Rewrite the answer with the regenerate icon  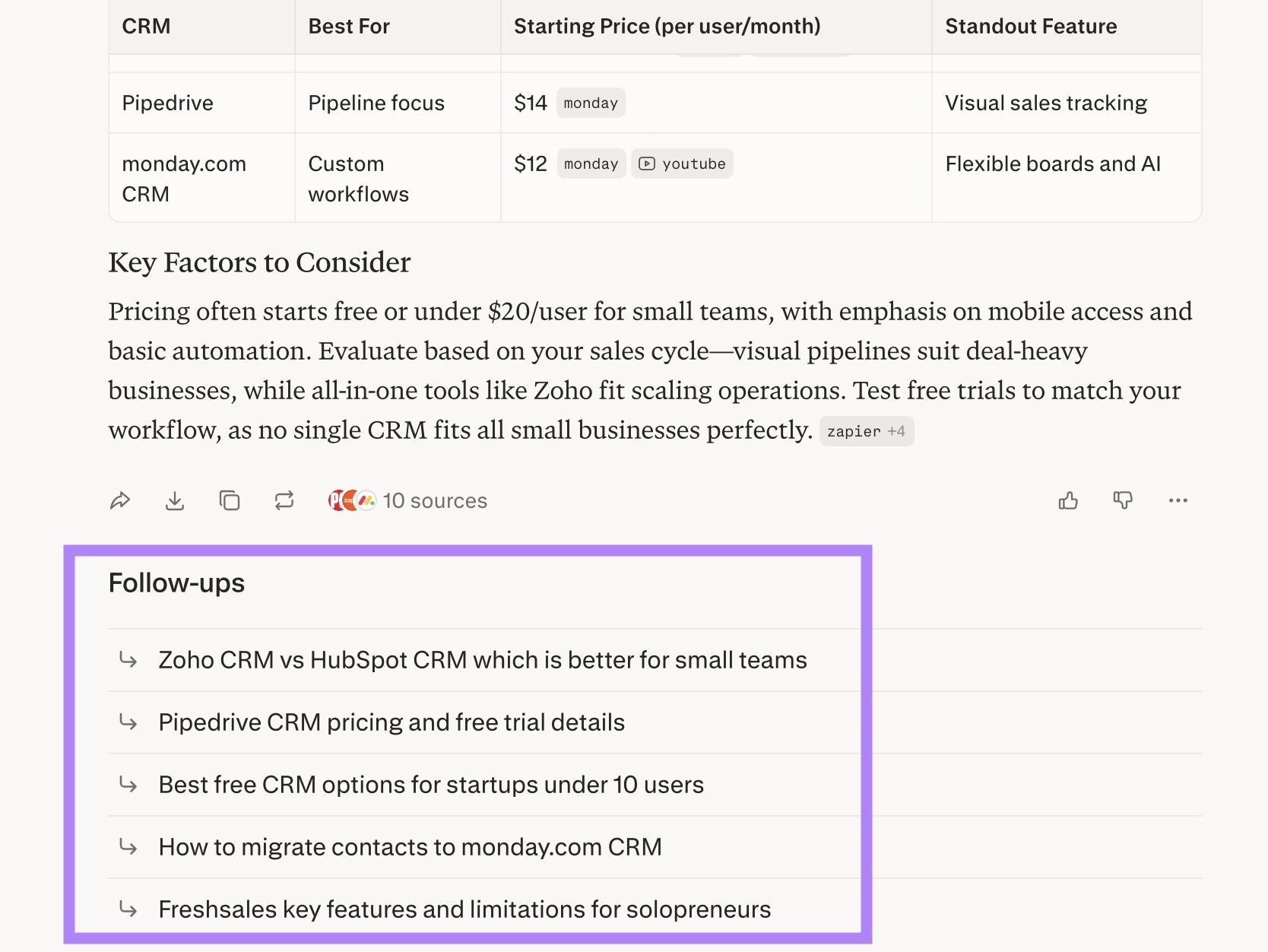pos(284,500)
